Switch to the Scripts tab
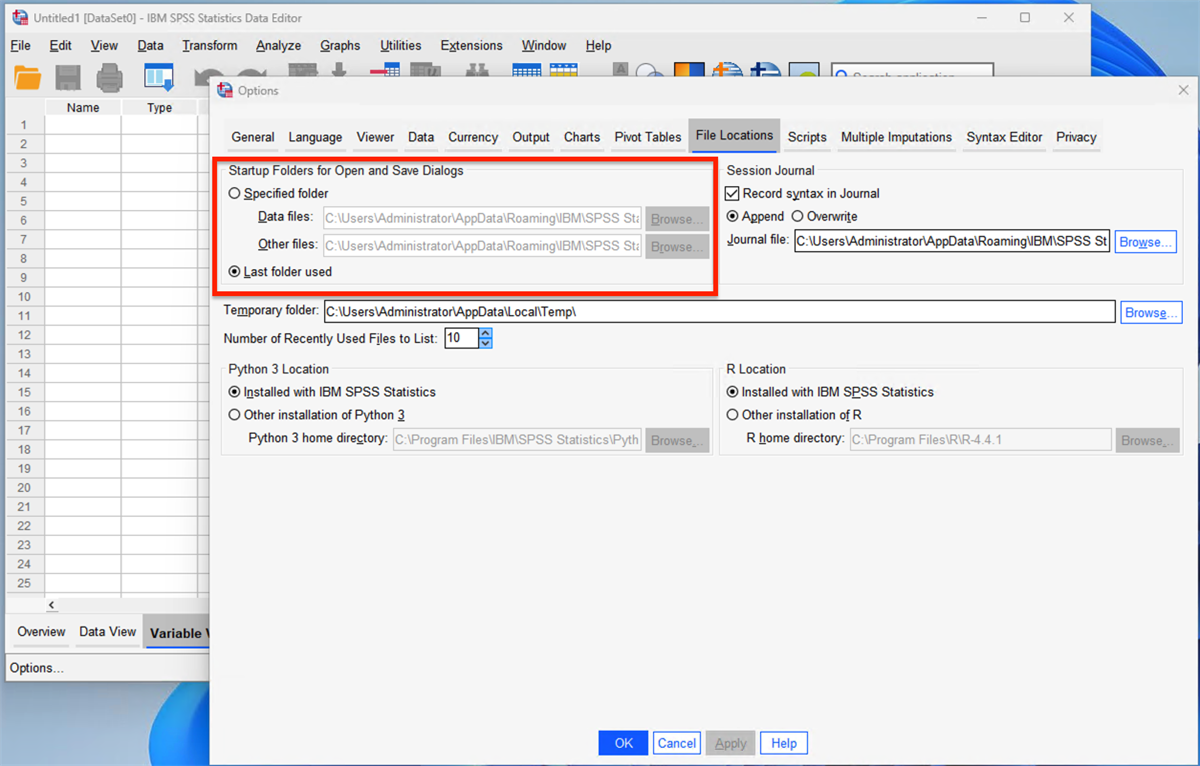 (x=807, y=137)
